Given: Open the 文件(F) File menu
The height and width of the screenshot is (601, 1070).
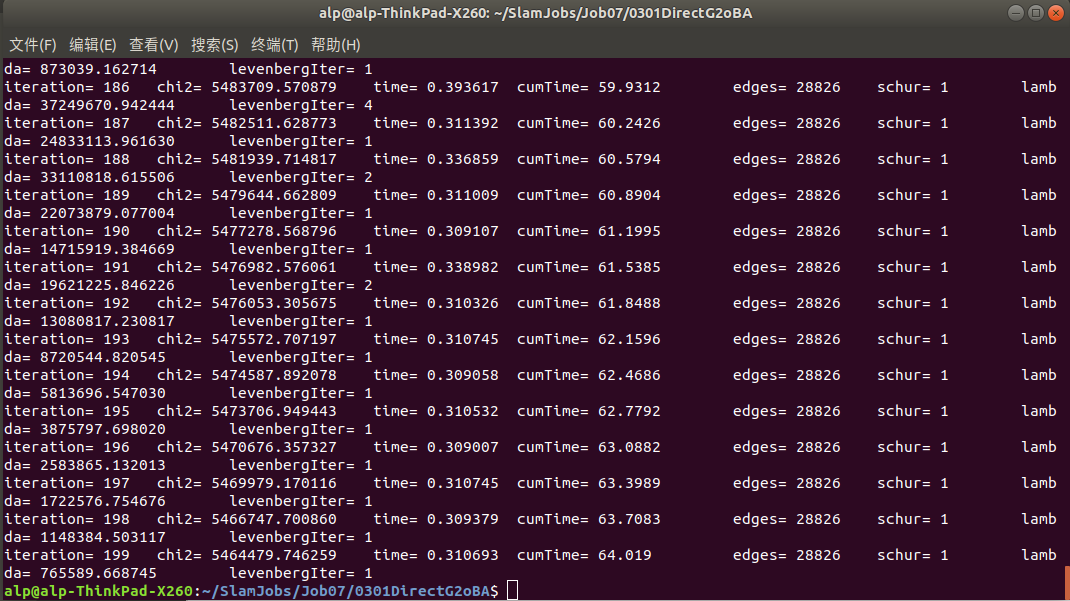Looking at the screenshot, I should 32,45.
